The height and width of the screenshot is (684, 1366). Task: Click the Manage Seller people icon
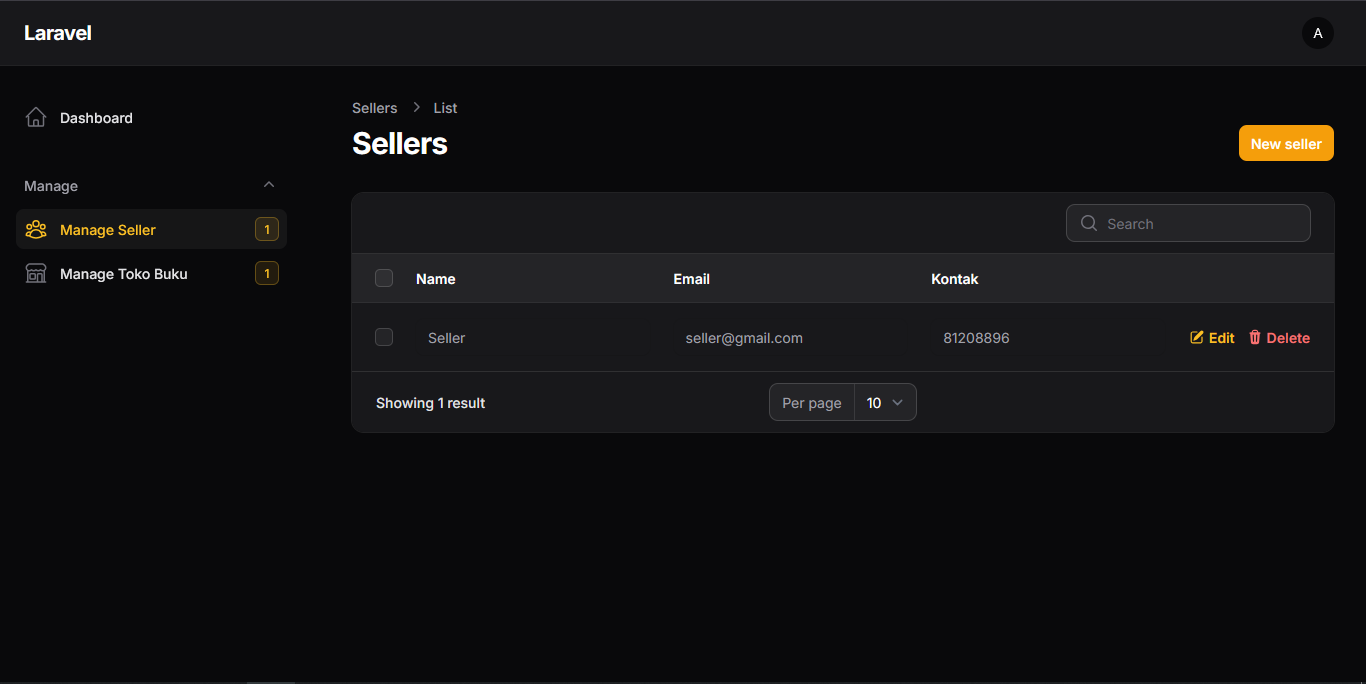point(36,230)
